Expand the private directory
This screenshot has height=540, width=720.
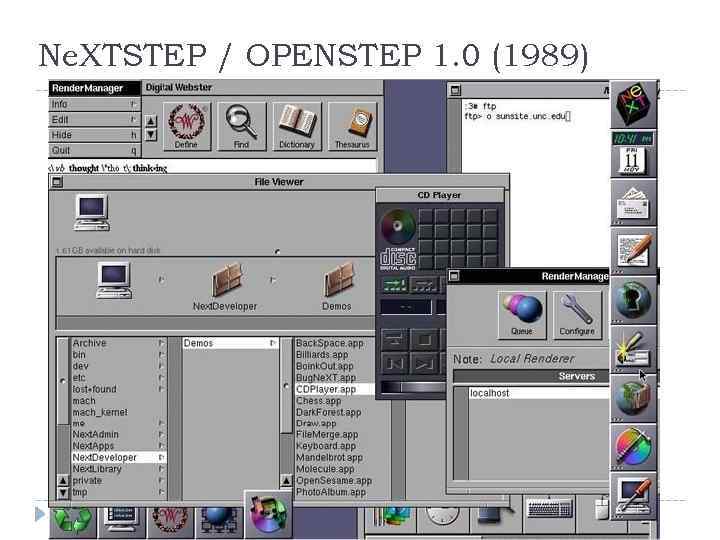161,480
